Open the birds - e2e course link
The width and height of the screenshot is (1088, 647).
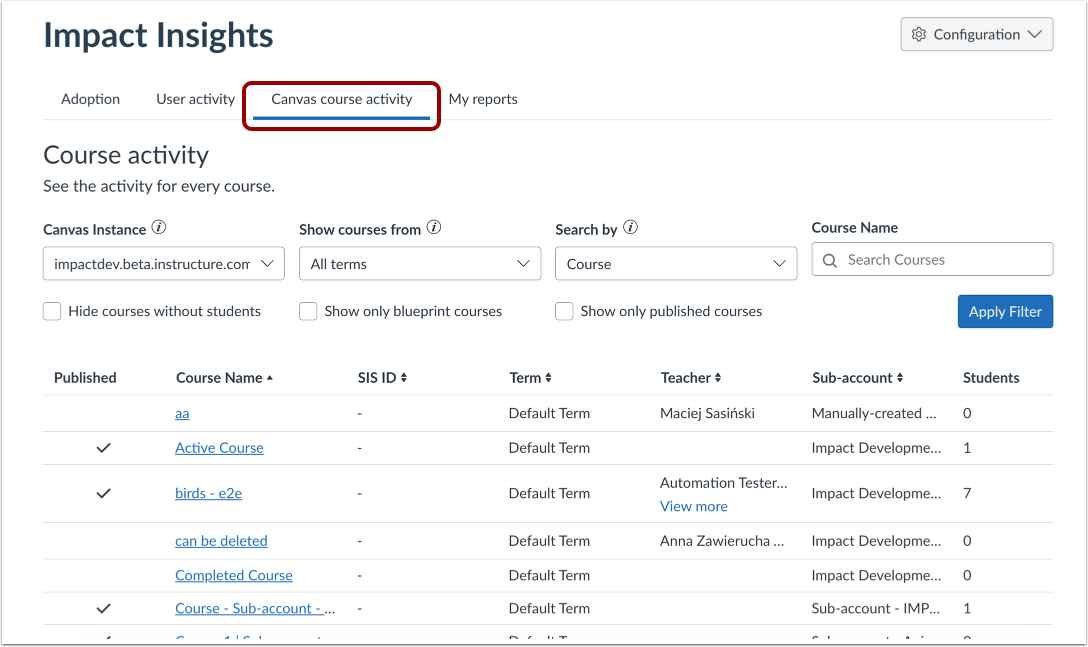pyautogui.click(x=208, y=493)
